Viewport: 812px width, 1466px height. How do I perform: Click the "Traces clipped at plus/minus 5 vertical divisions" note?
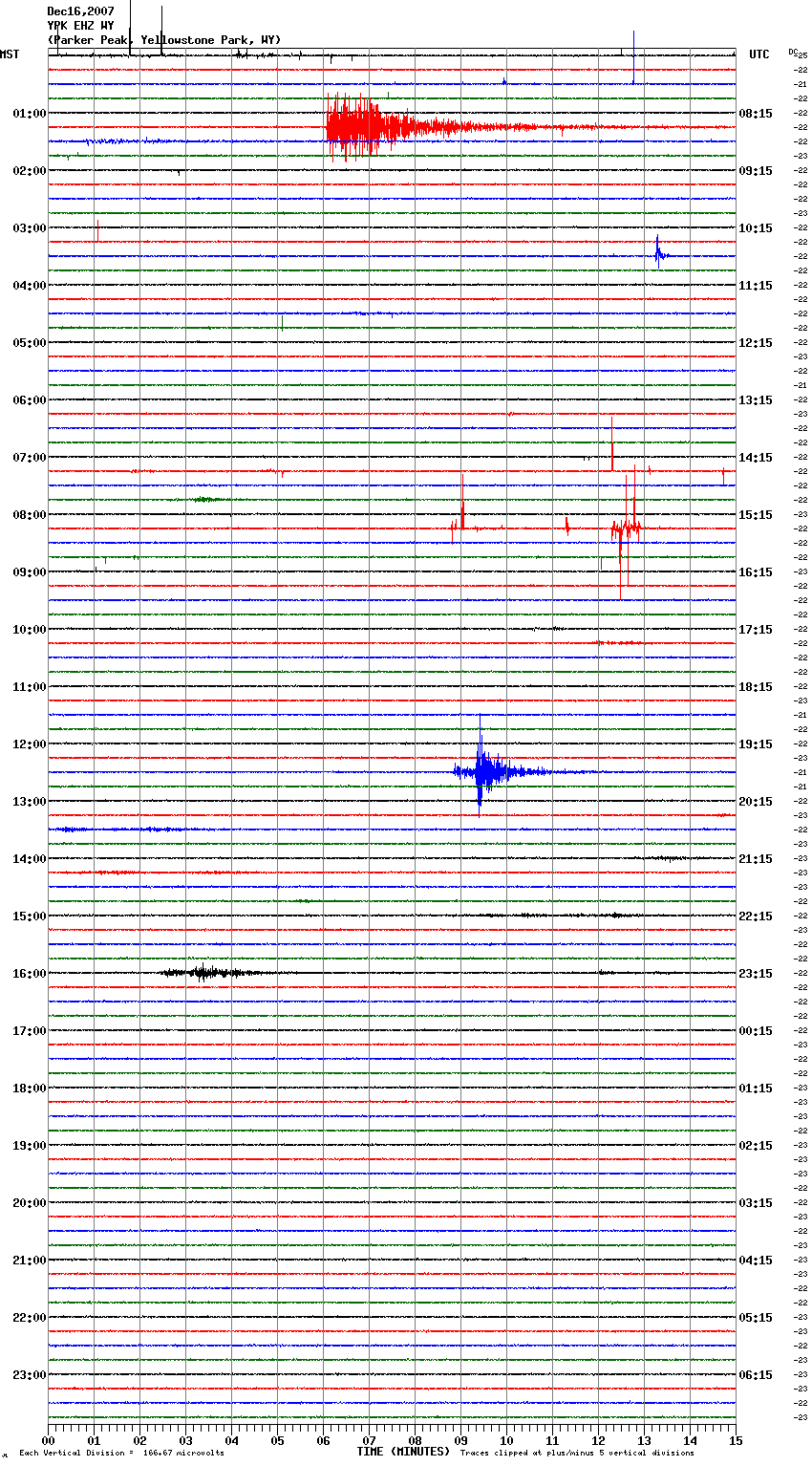coord(577,1454)
